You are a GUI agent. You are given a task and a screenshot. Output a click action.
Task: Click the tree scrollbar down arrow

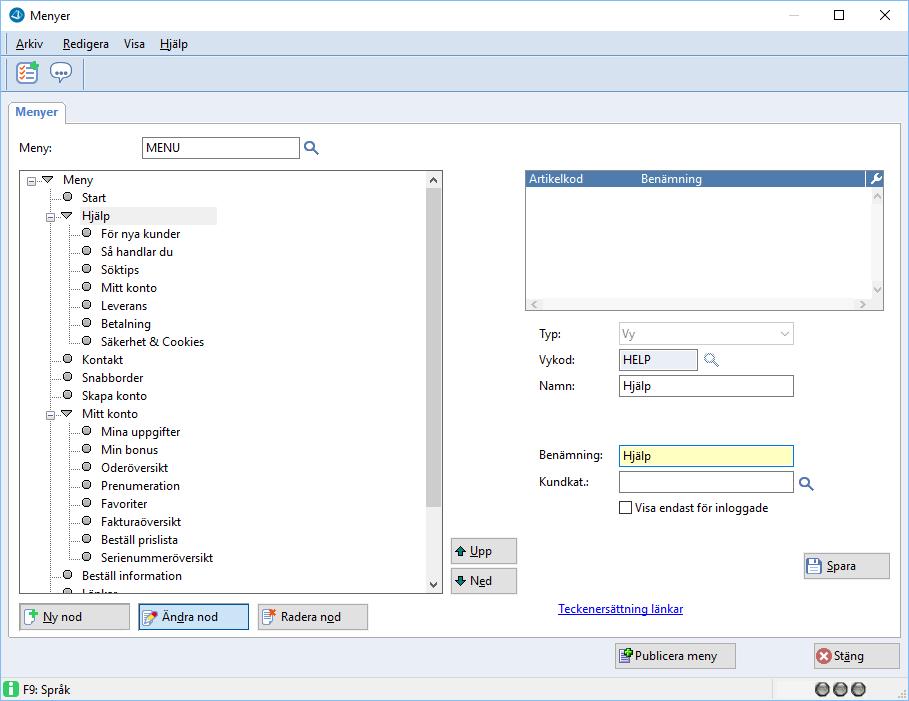tap(433, 584)
